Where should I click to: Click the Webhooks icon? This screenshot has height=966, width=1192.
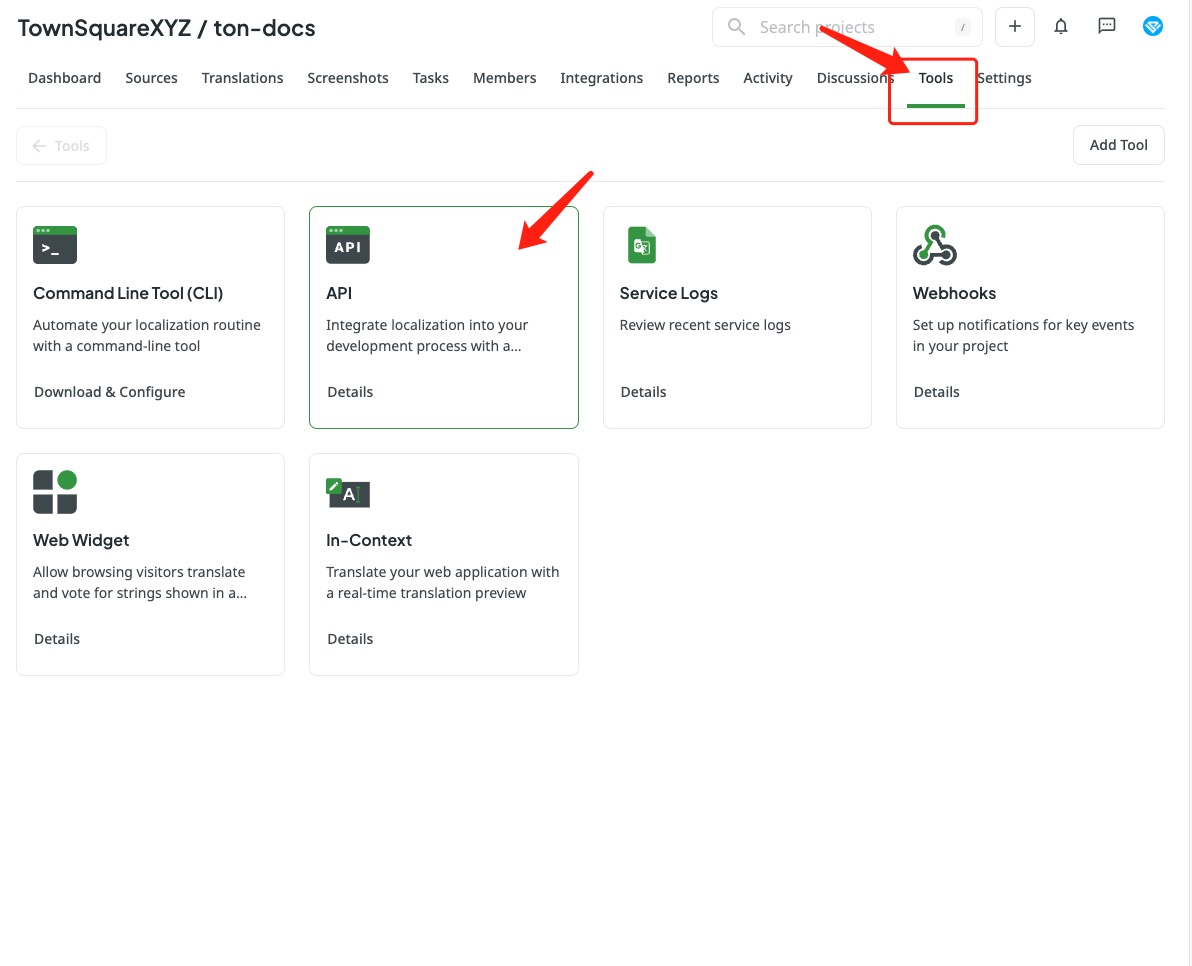coord(934,245)
